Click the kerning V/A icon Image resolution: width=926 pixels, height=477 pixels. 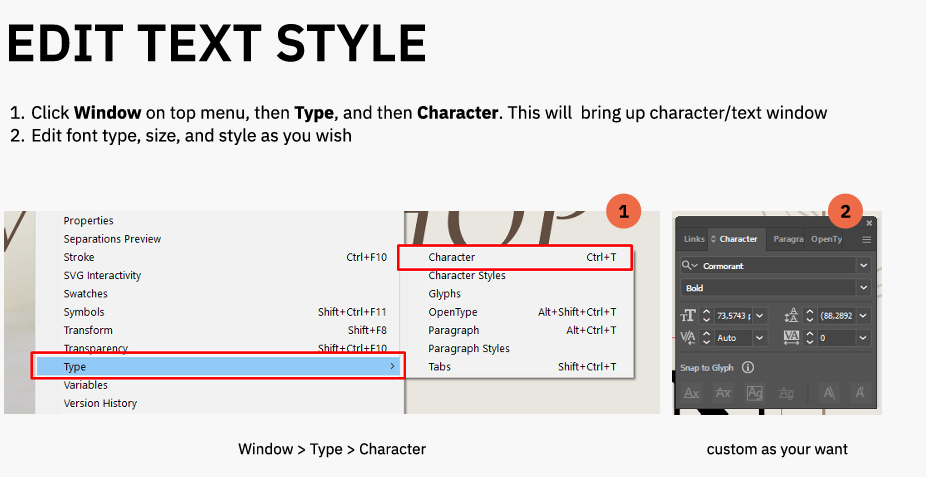[x=688, y=338]
